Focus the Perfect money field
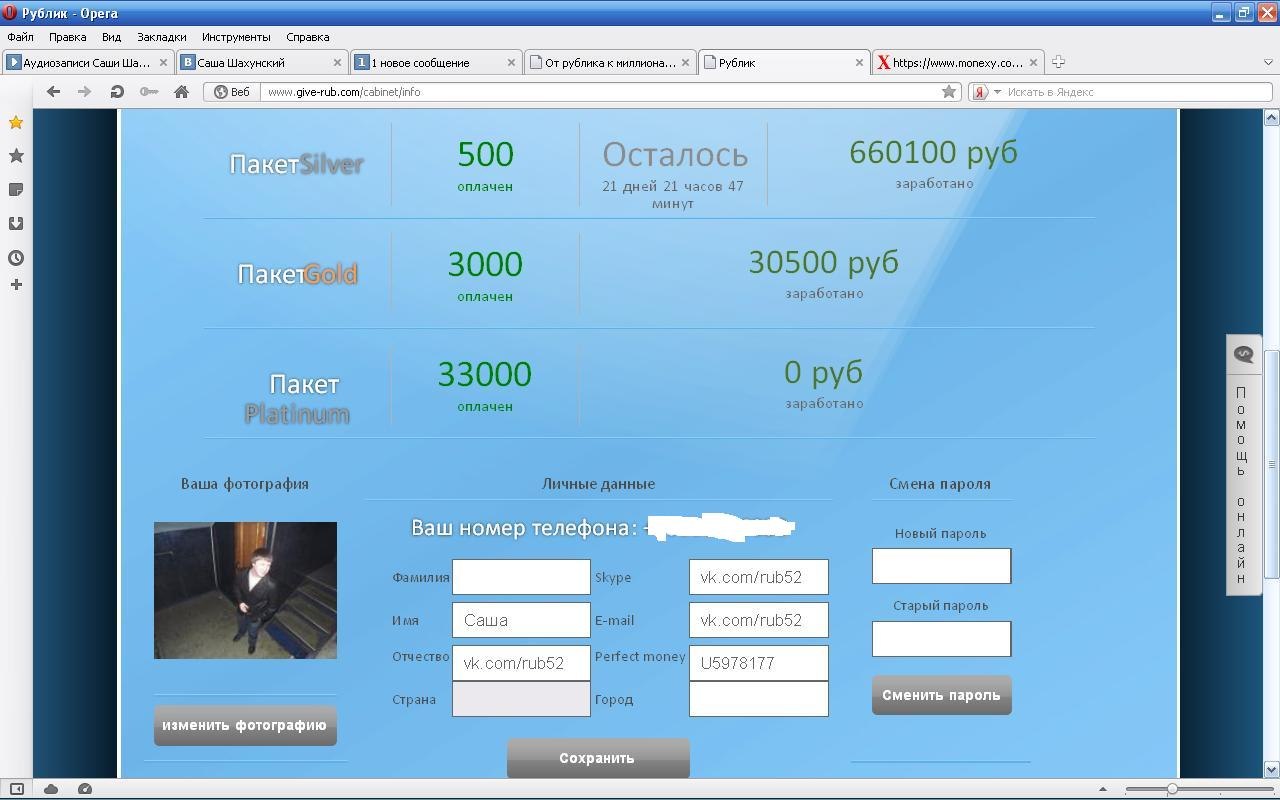 click(x=759, y=663)
